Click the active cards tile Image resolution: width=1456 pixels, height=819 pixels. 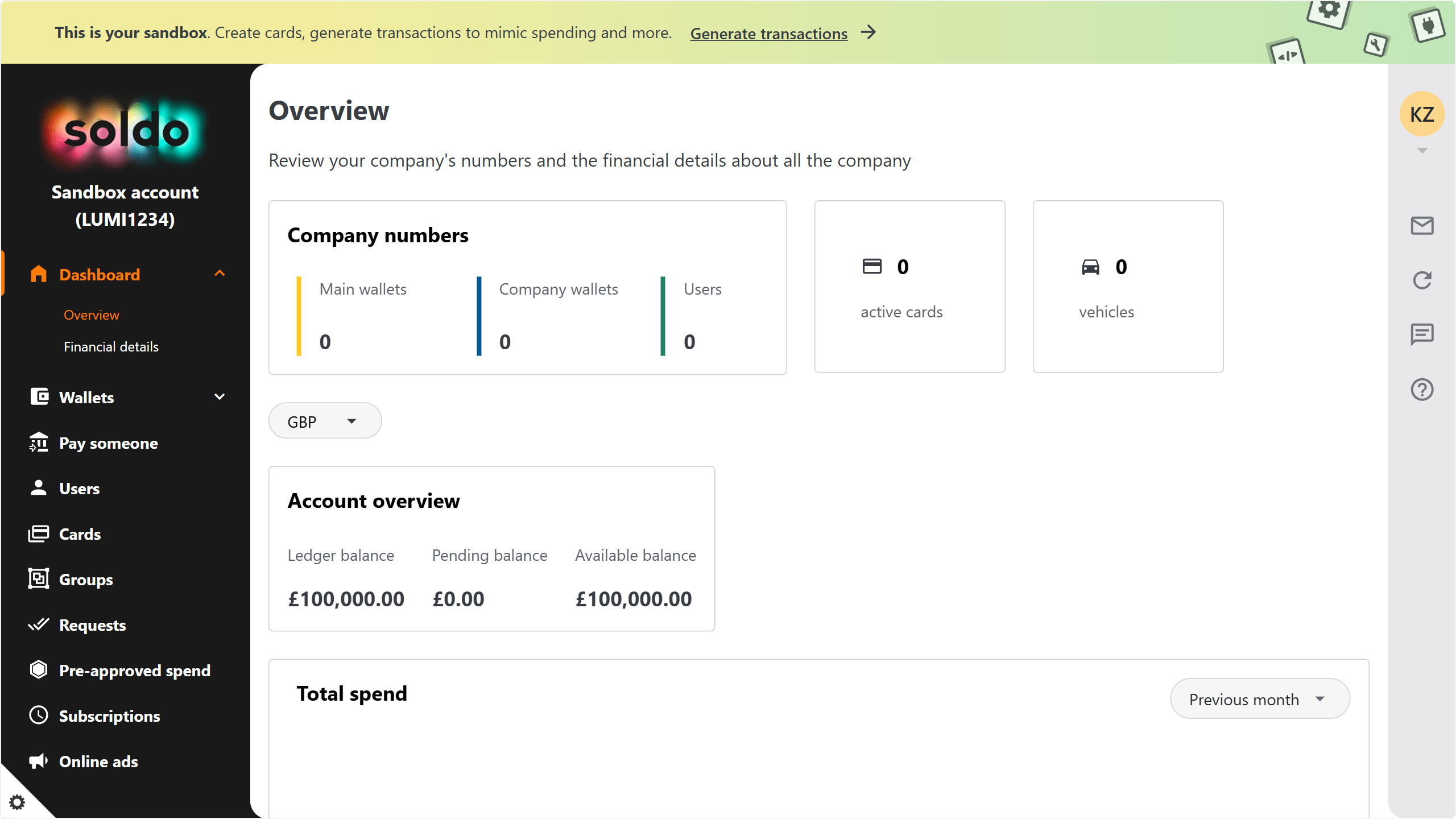pyautogui.click(x=909, y=287)
